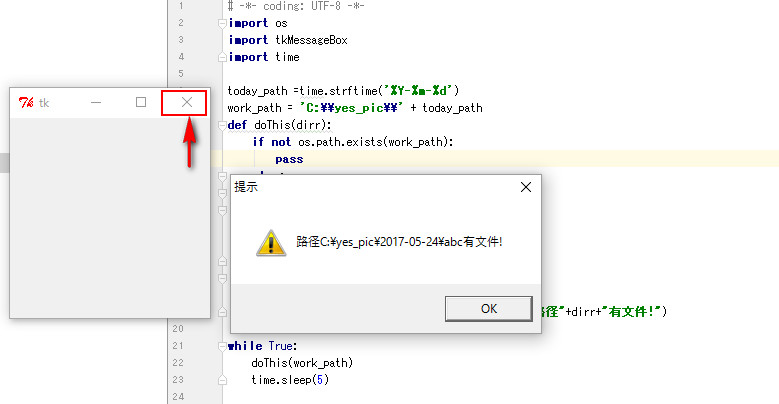Place cursor in the work_path assignment line
779x404 pixels.
(355, 108)
